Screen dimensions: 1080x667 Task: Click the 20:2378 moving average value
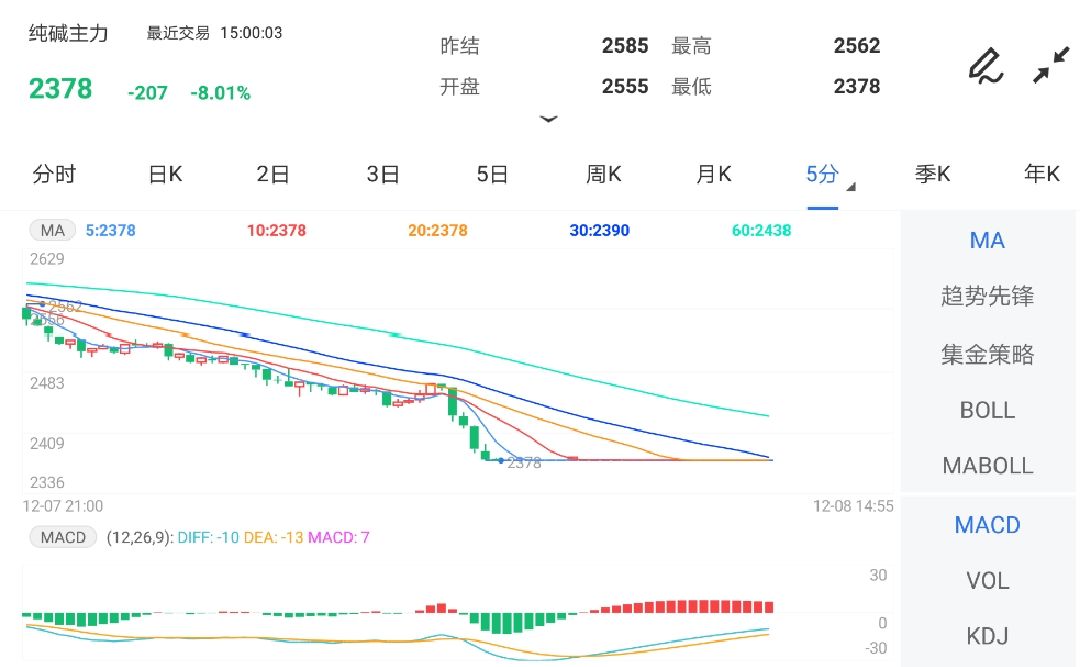point(437,230)
